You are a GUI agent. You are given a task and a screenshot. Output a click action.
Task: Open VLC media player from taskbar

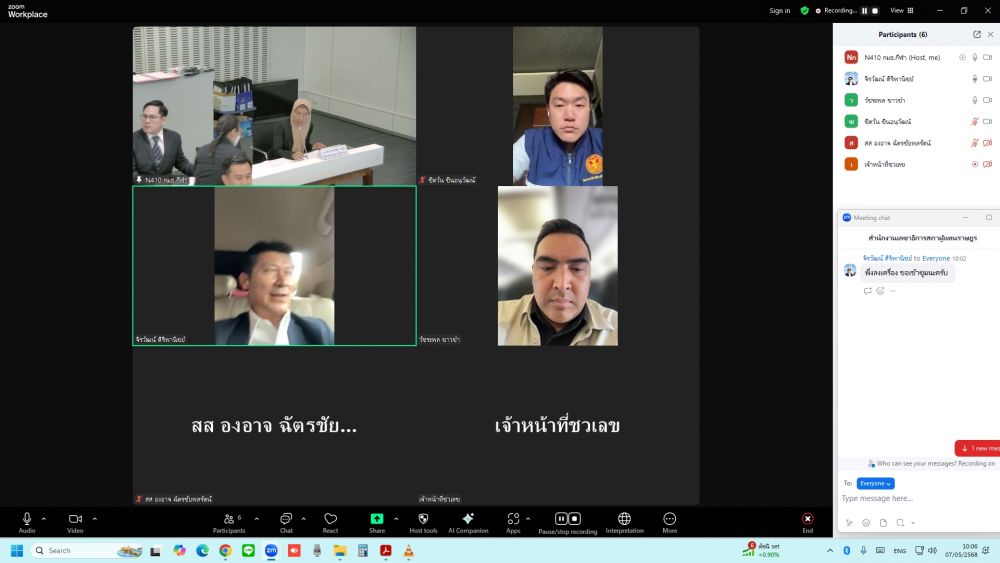(409, 550)
